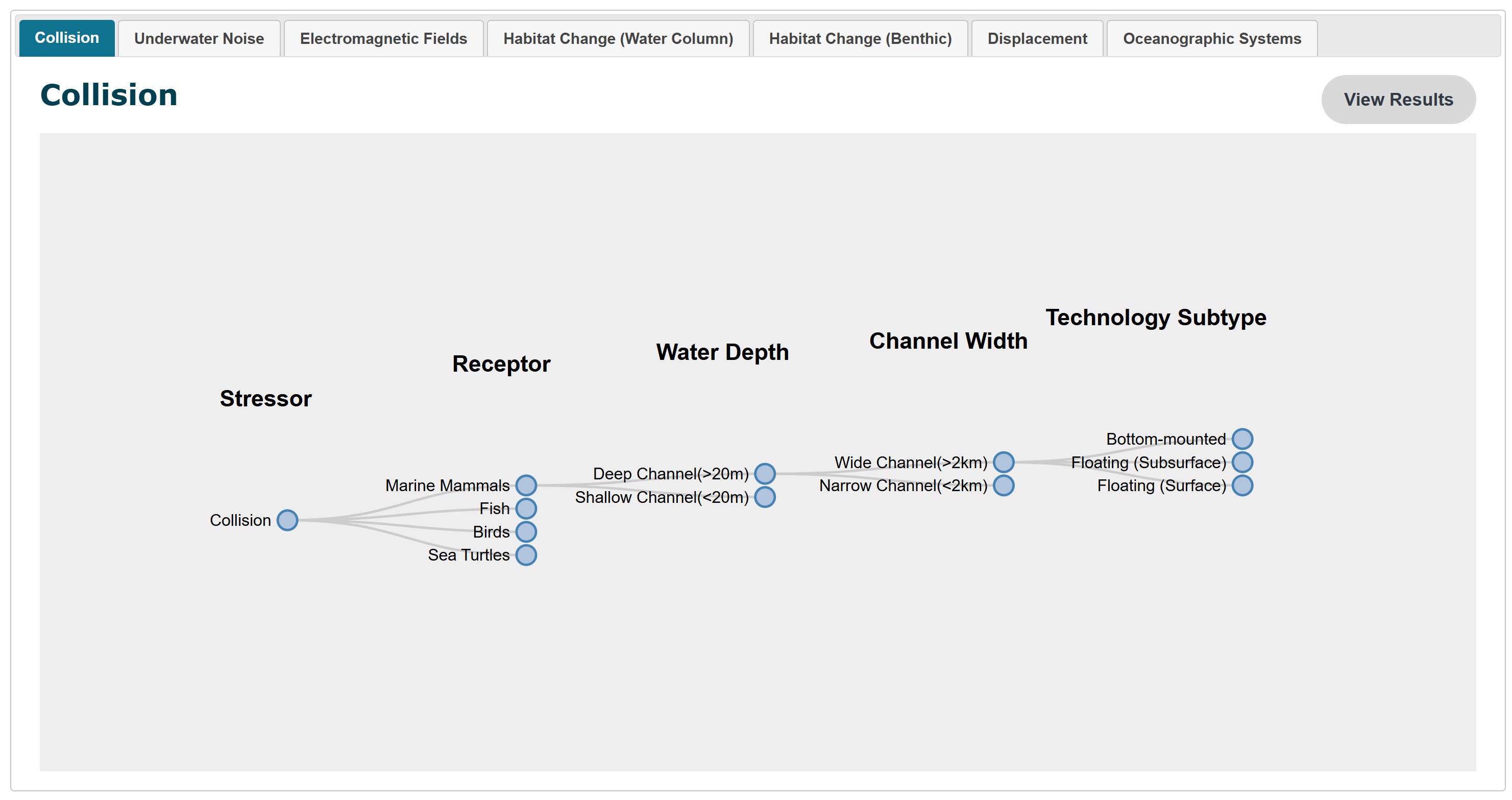Select the Deep Channel(>20m) node
The height and width of the screenshot is (800, 1512).
(x=765, y=473)
